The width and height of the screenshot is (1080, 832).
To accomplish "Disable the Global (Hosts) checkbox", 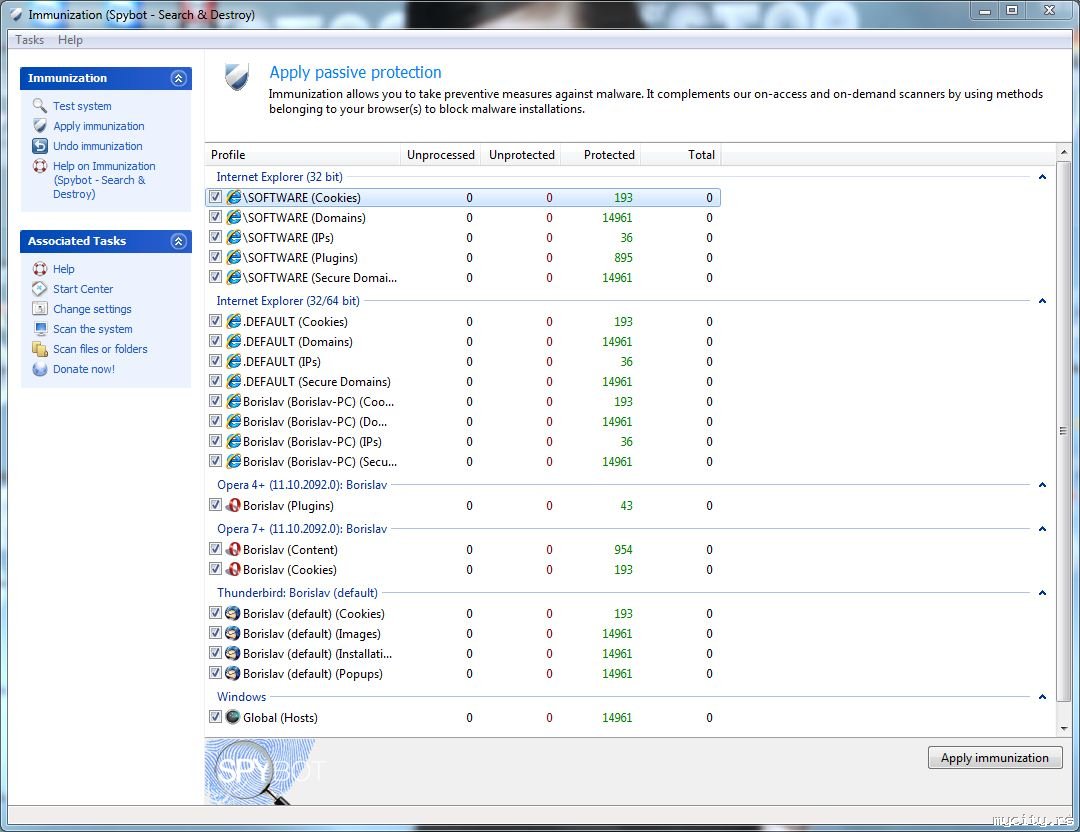I will (x=216, y=717).
